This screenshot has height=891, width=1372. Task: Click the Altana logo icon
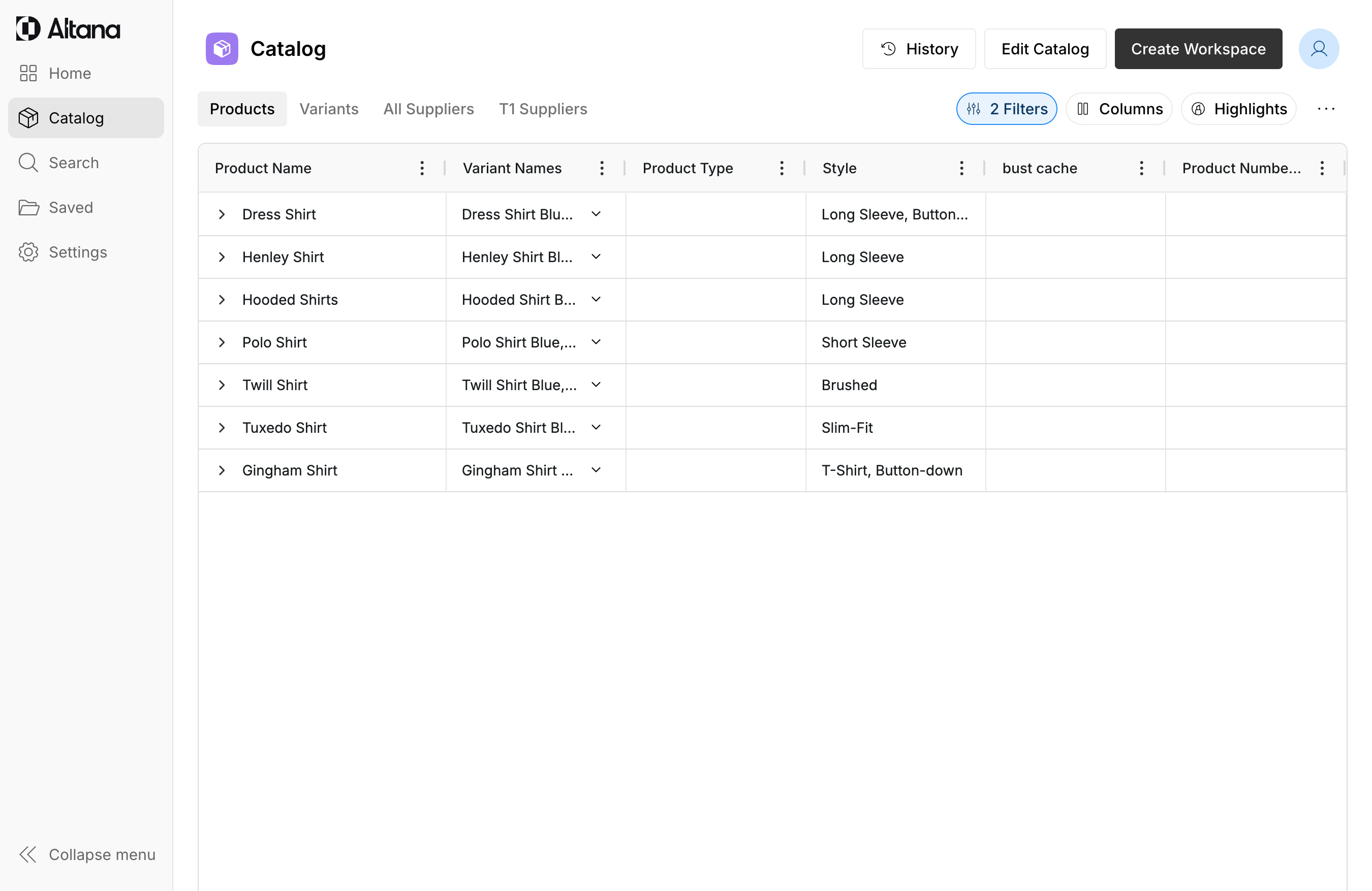click(x=27, y=28)
